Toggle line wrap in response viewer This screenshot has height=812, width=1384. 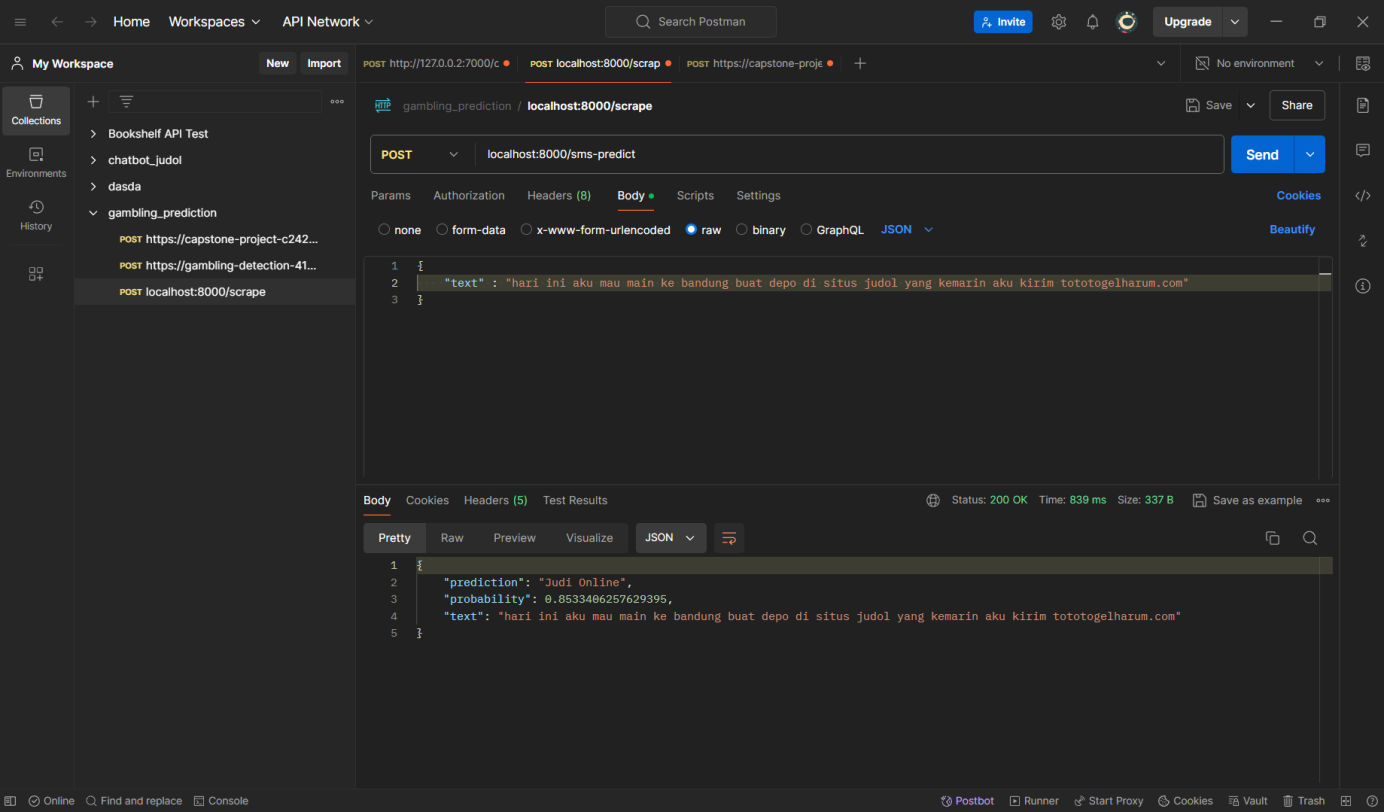[729, 538]
